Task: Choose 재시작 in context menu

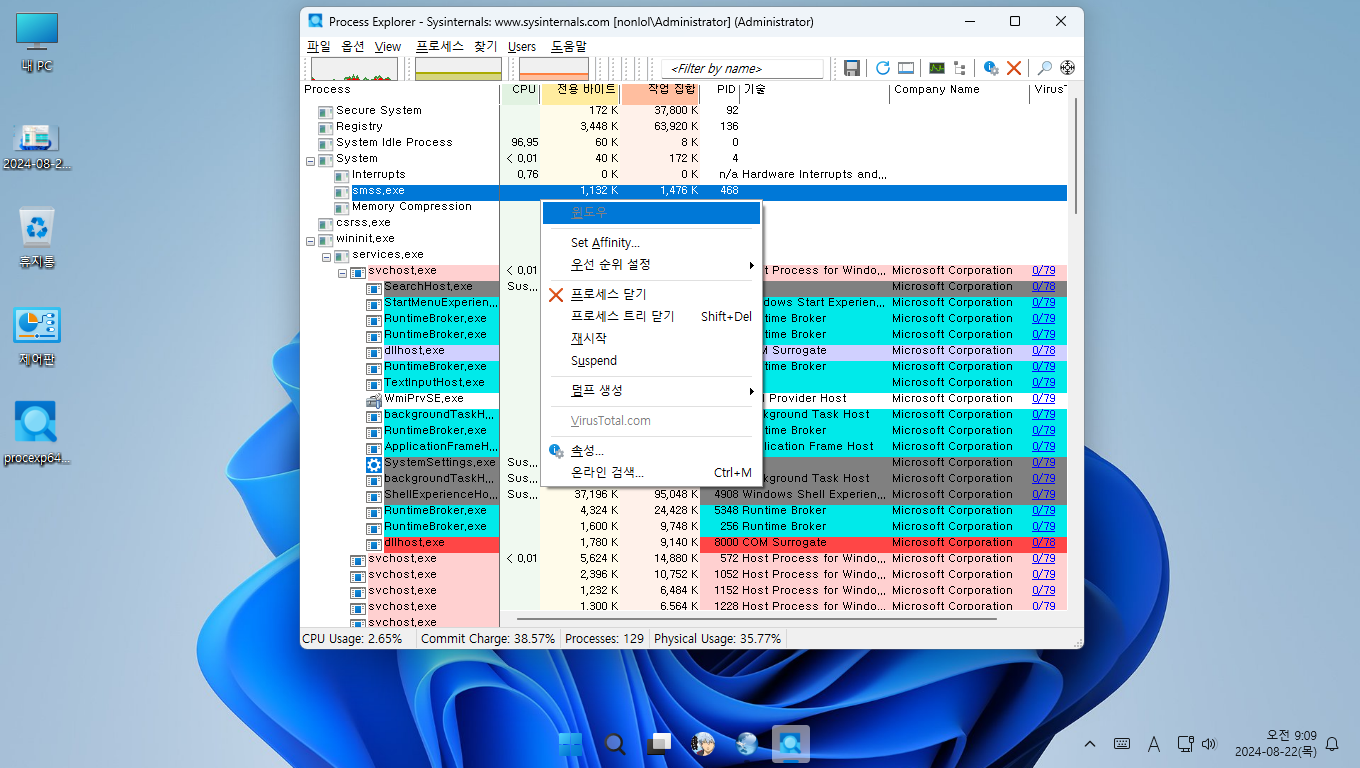Action: (x=651, y=339)
